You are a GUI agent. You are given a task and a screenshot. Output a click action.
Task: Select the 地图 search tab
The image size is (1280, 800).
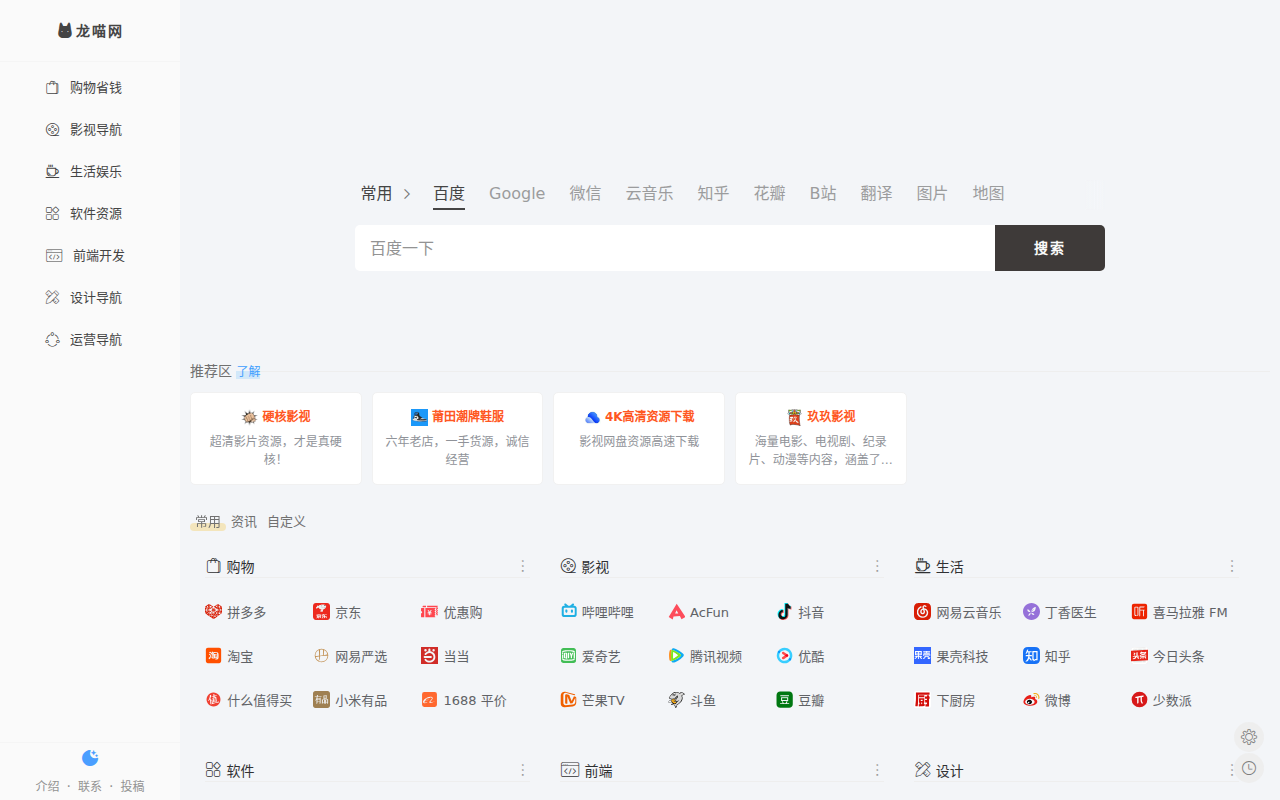989,194
